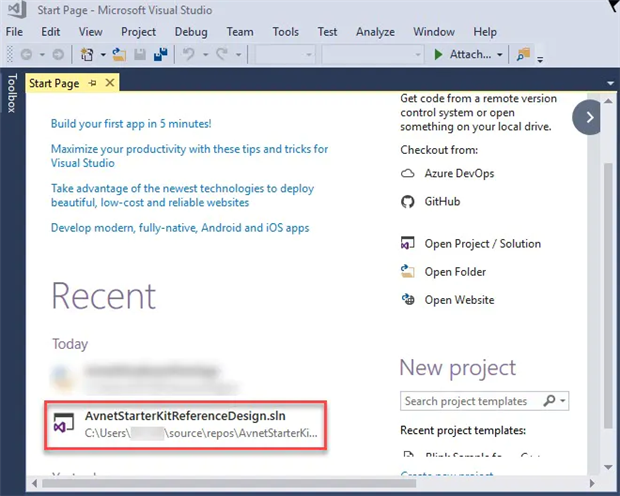Click the Save All toolbar icon

coord(159,55)
